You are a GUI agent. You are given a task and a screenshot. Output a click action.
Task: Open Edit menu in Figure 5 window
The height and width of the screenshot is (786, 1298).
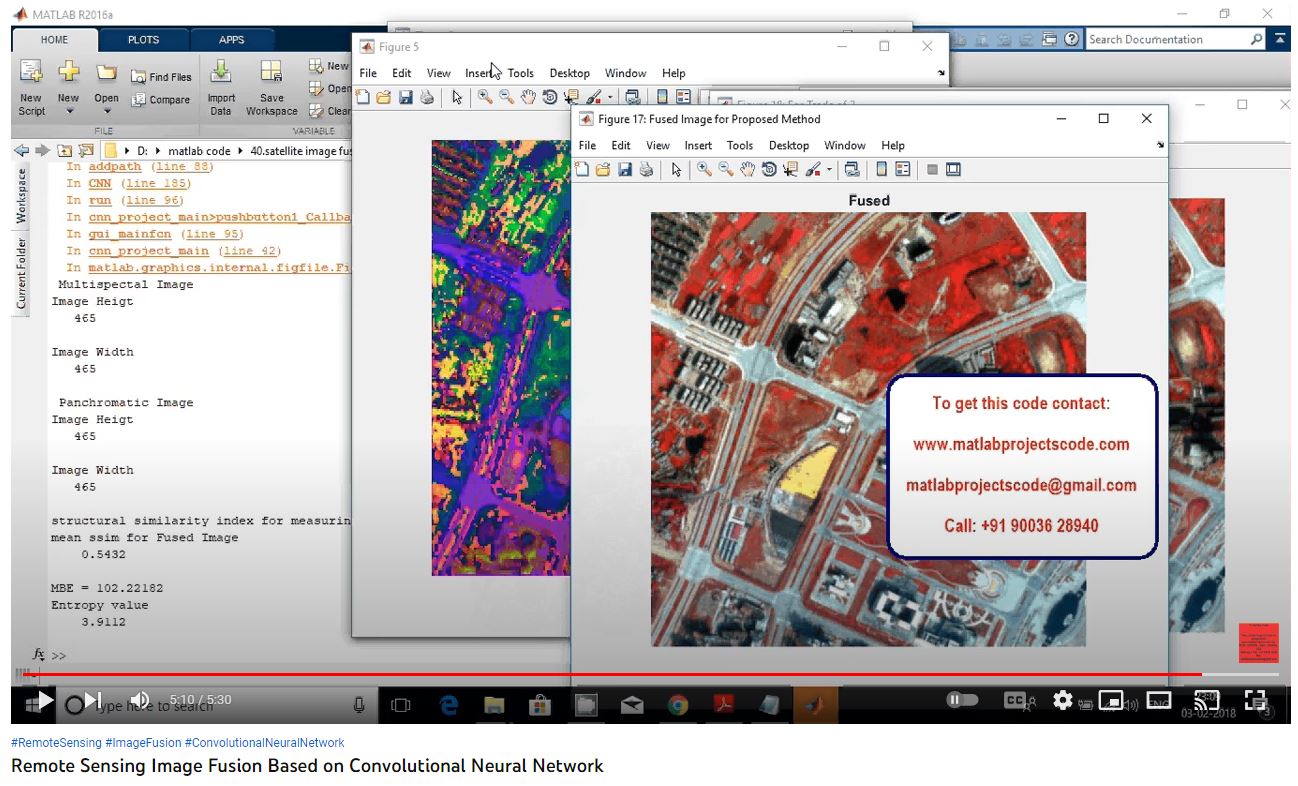click(x=402, y=73)
